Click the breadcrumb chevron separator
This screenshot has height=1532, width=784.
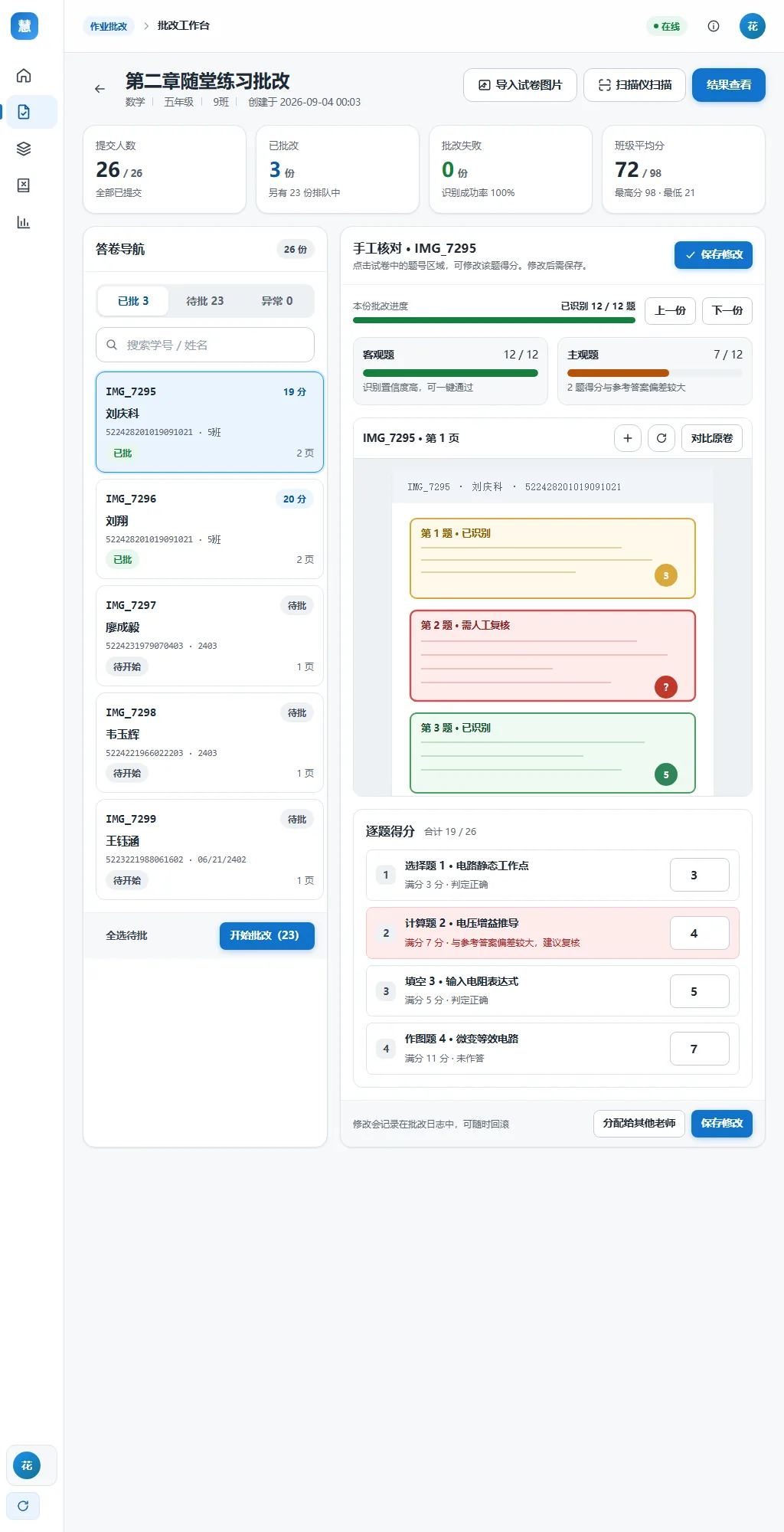pyautogui.click(x=146, y=26)
